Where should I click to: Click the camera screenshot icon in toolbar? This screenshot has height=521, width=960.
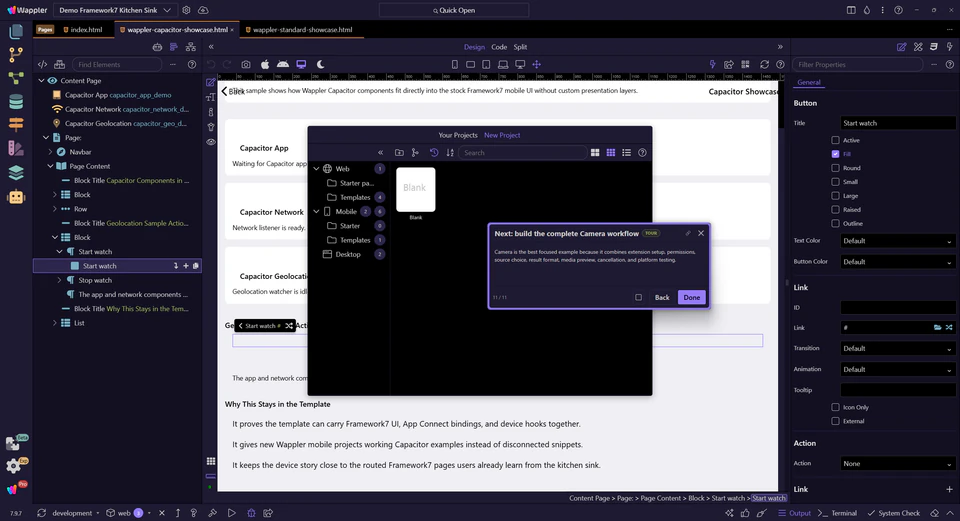click(x=246, y=64)
